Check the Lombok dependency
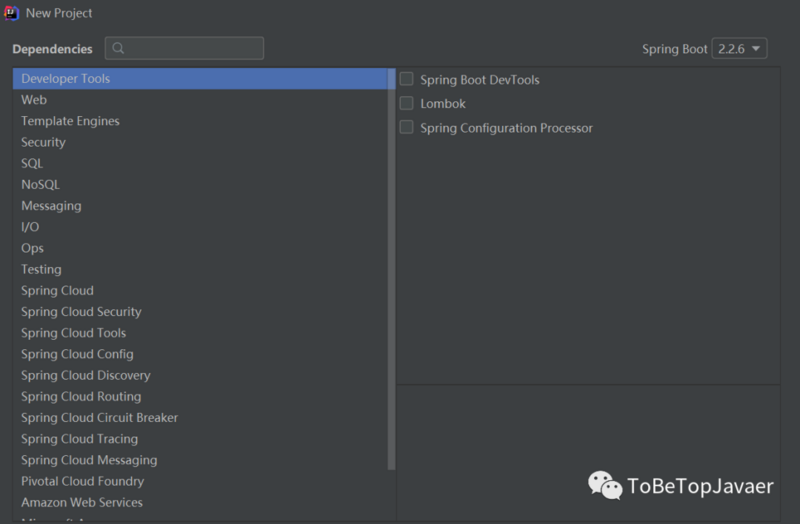 (x=407, y=103)
